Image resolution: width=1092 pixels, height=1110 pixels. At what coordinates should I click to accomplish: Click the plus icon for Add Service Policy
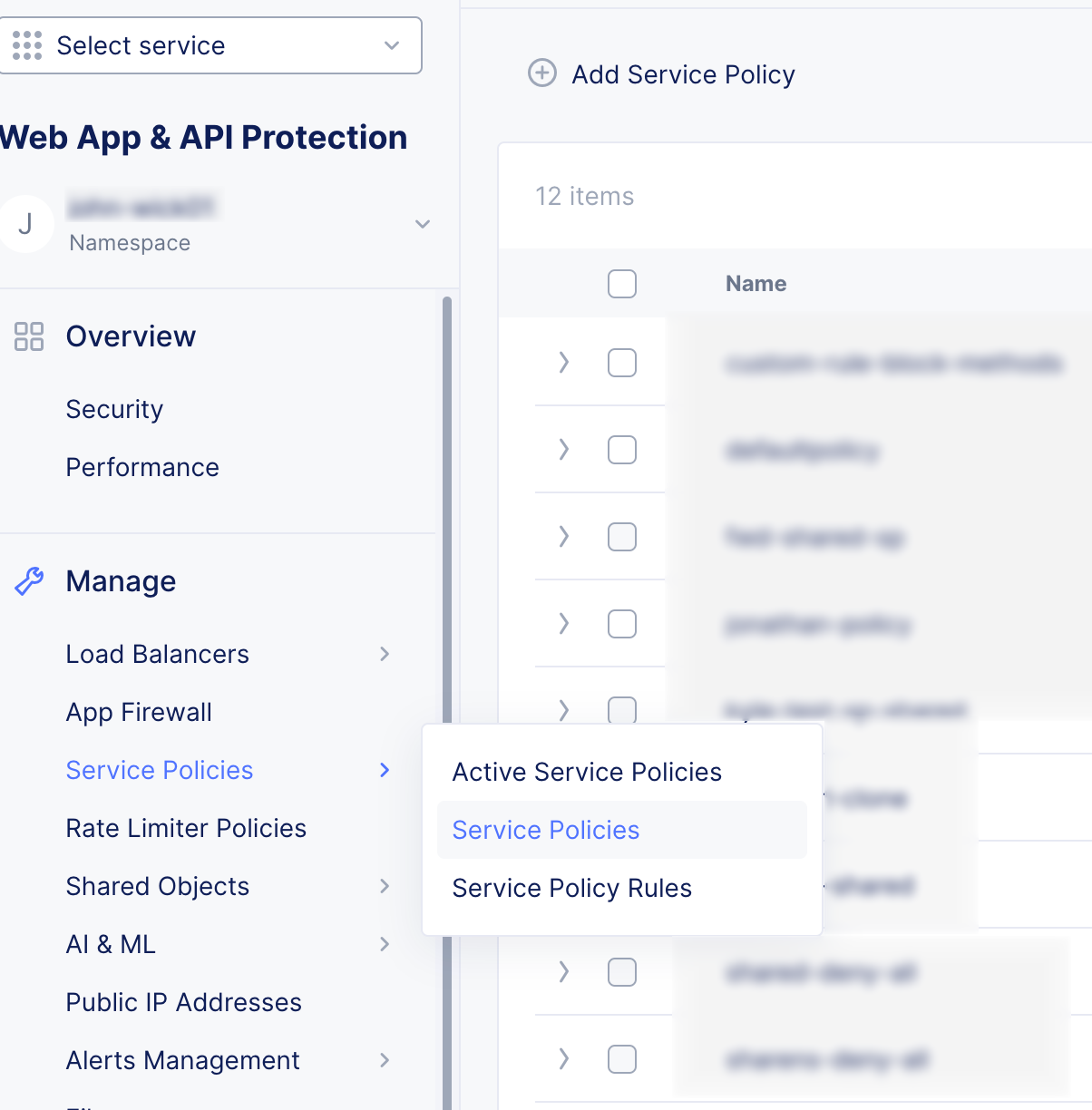tap(542, 73)
